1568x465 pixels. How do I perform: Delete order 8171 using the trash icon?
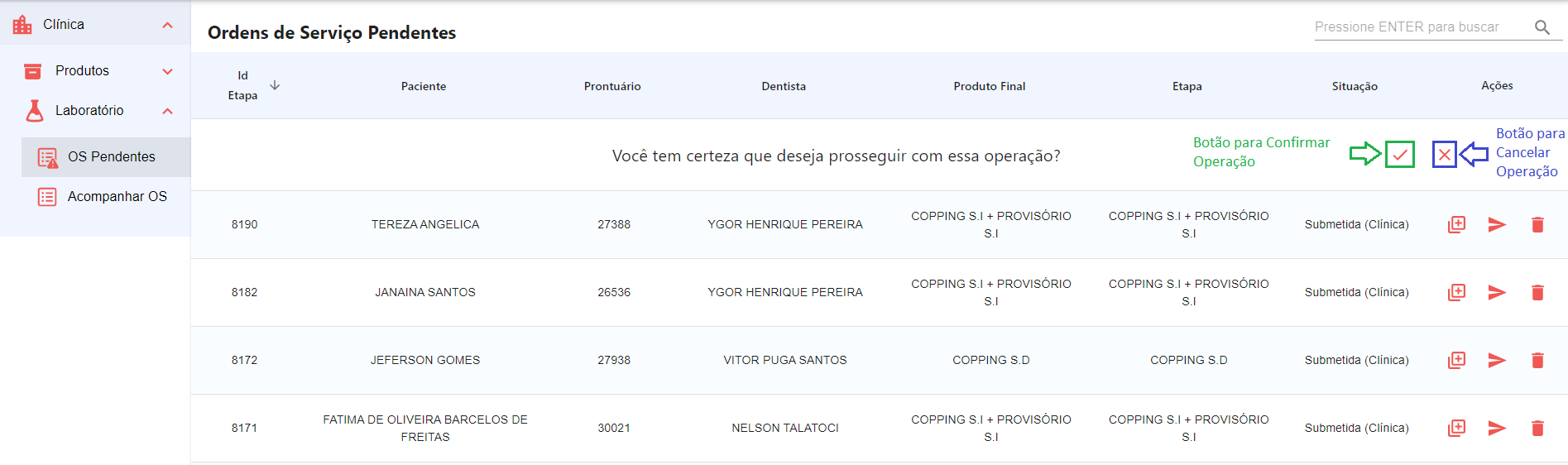click(x=1537, y=428)
